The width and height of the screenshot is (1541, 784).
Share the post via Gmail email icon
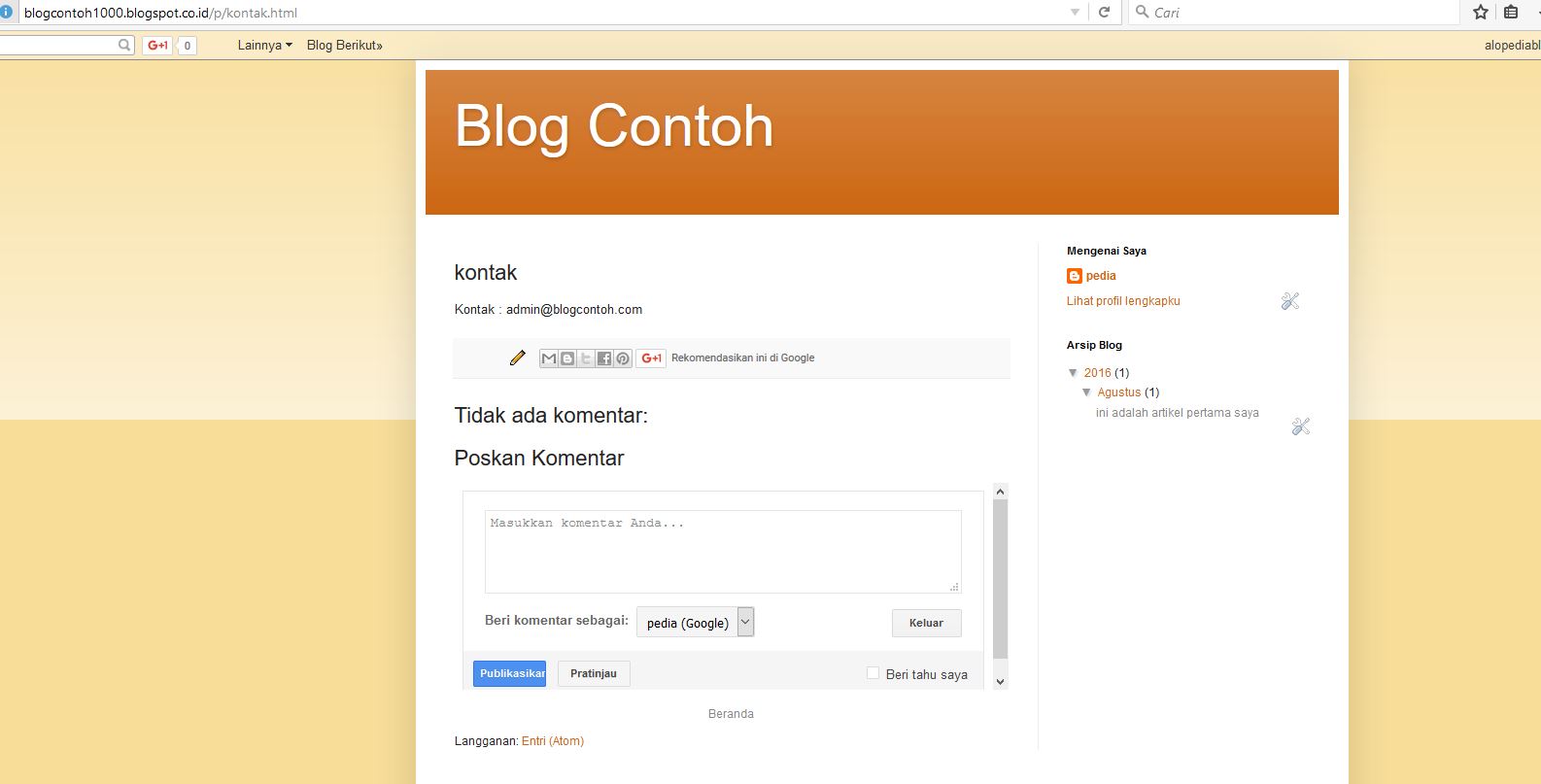click(x=549, y=358)
